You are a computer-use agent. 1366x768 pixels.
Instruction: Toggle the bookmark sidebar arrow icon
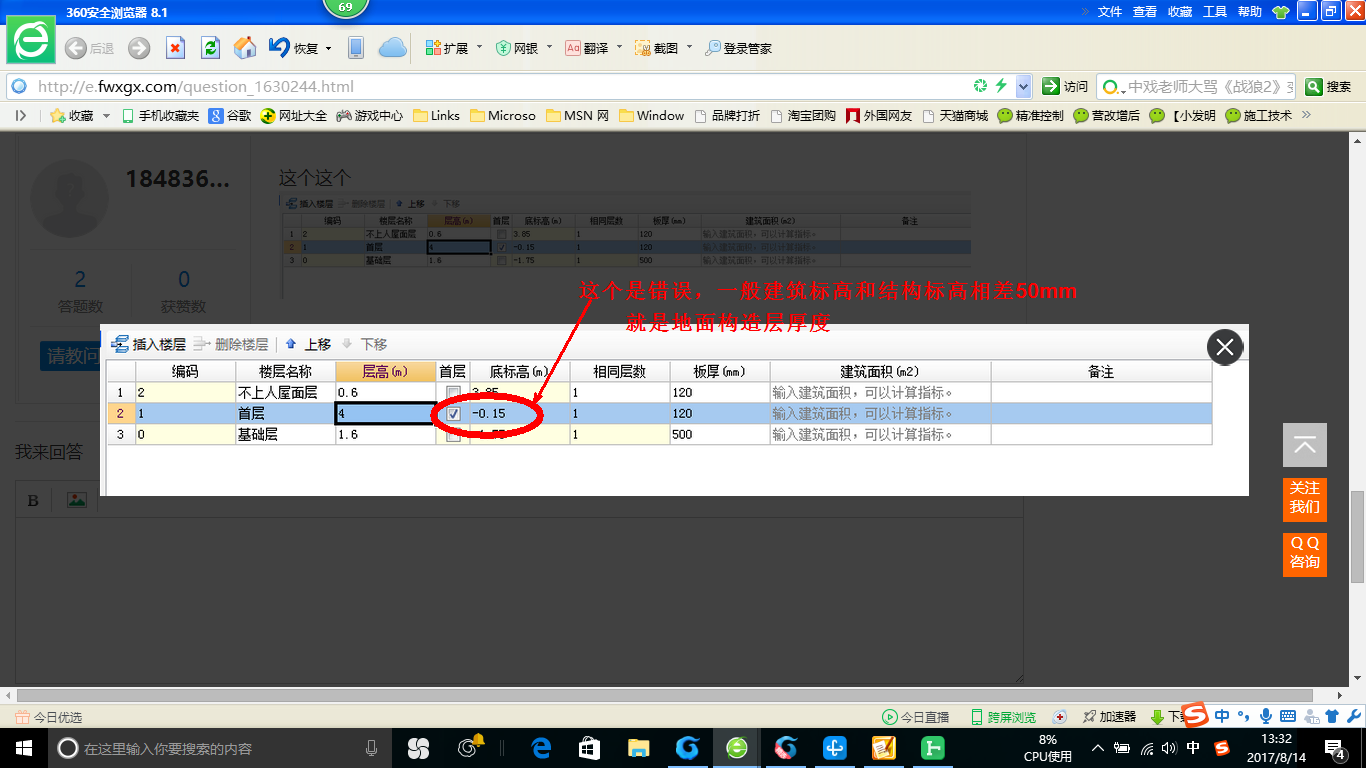click(x=21, y=116)
